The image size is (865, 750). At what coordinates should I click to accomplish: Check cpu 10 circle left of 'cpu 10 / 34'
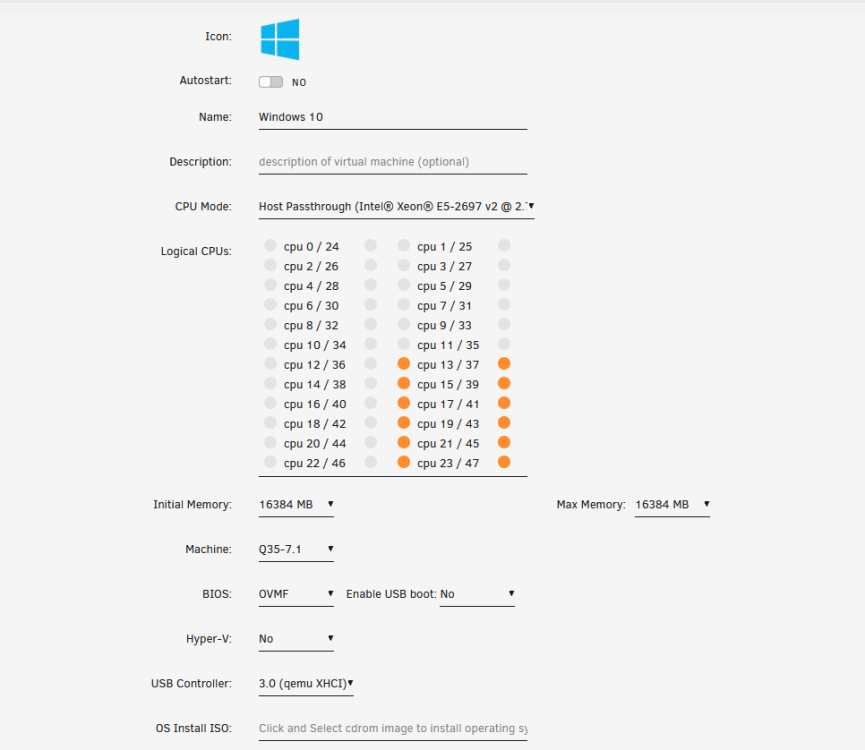tap(270, 344)
